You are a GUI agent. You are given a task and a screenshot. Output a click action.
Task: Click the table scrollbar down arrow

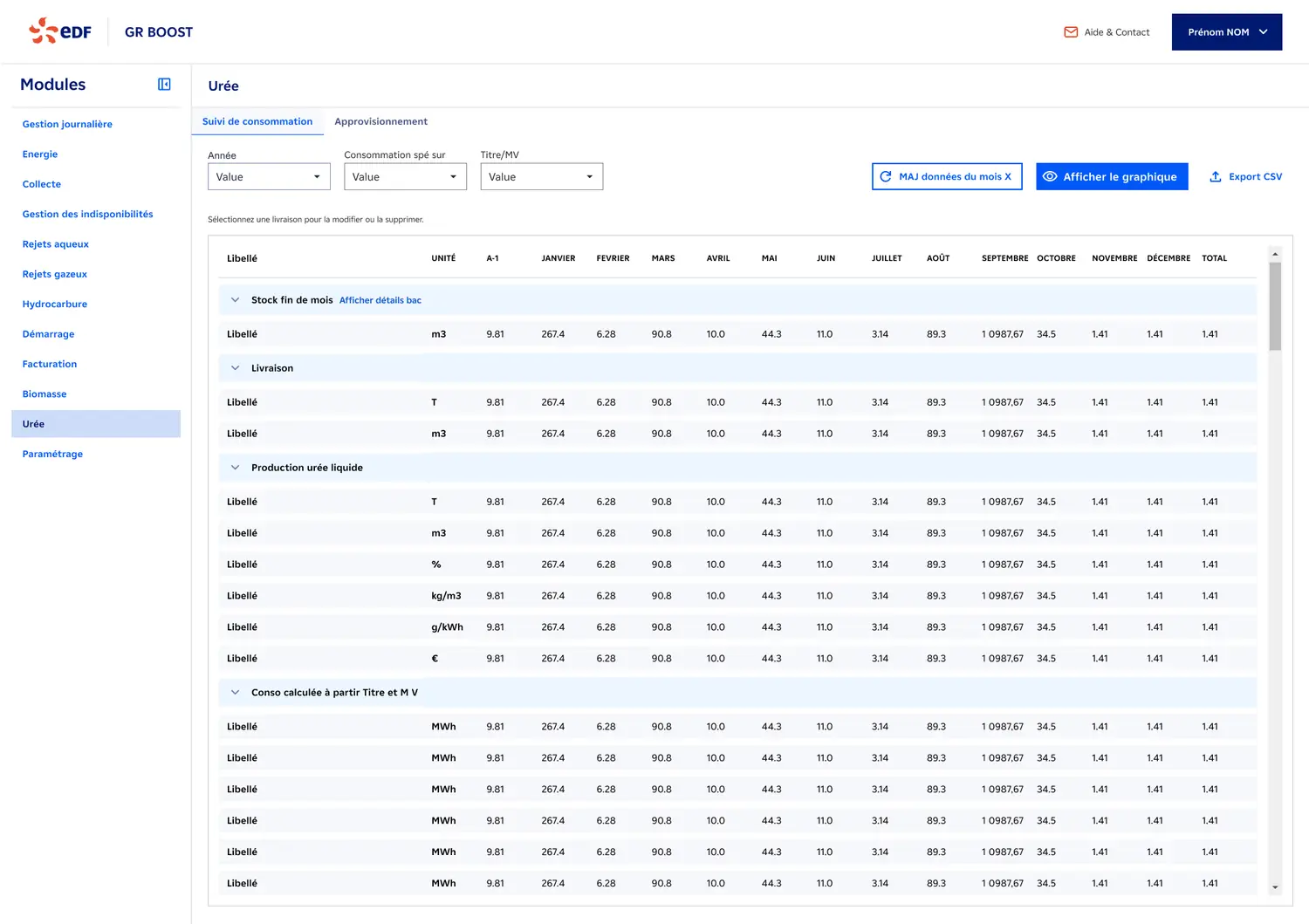[x=1275, y=887]
